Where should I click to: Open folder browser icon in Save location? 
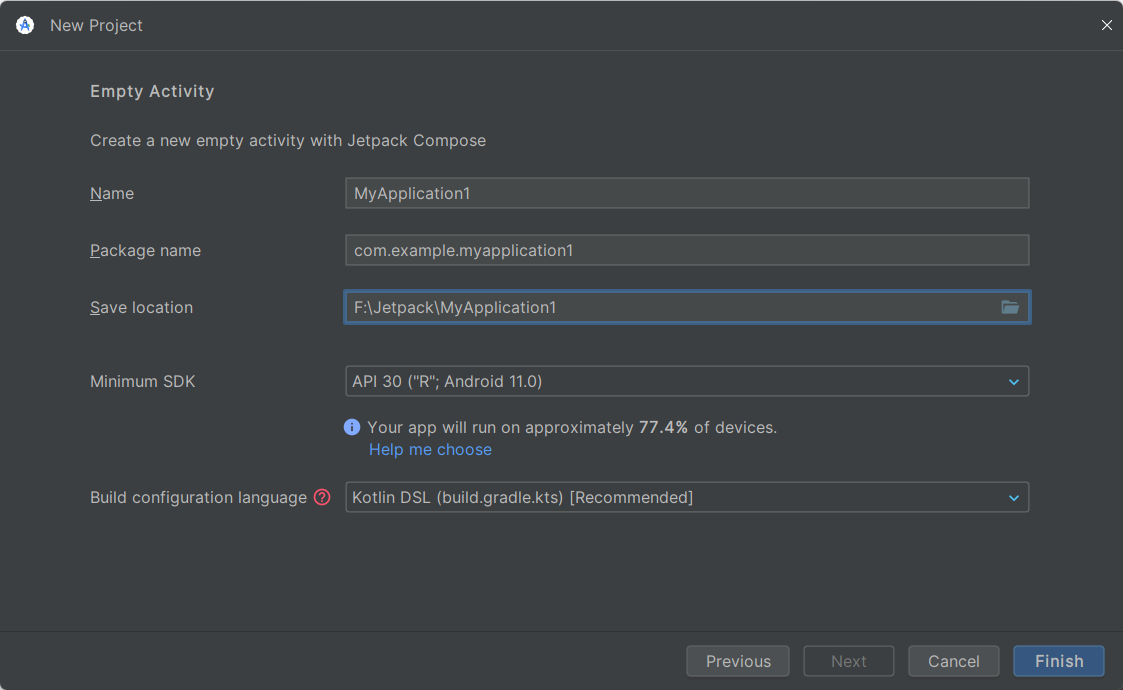pyautogui.click(x=1010, y=307)
